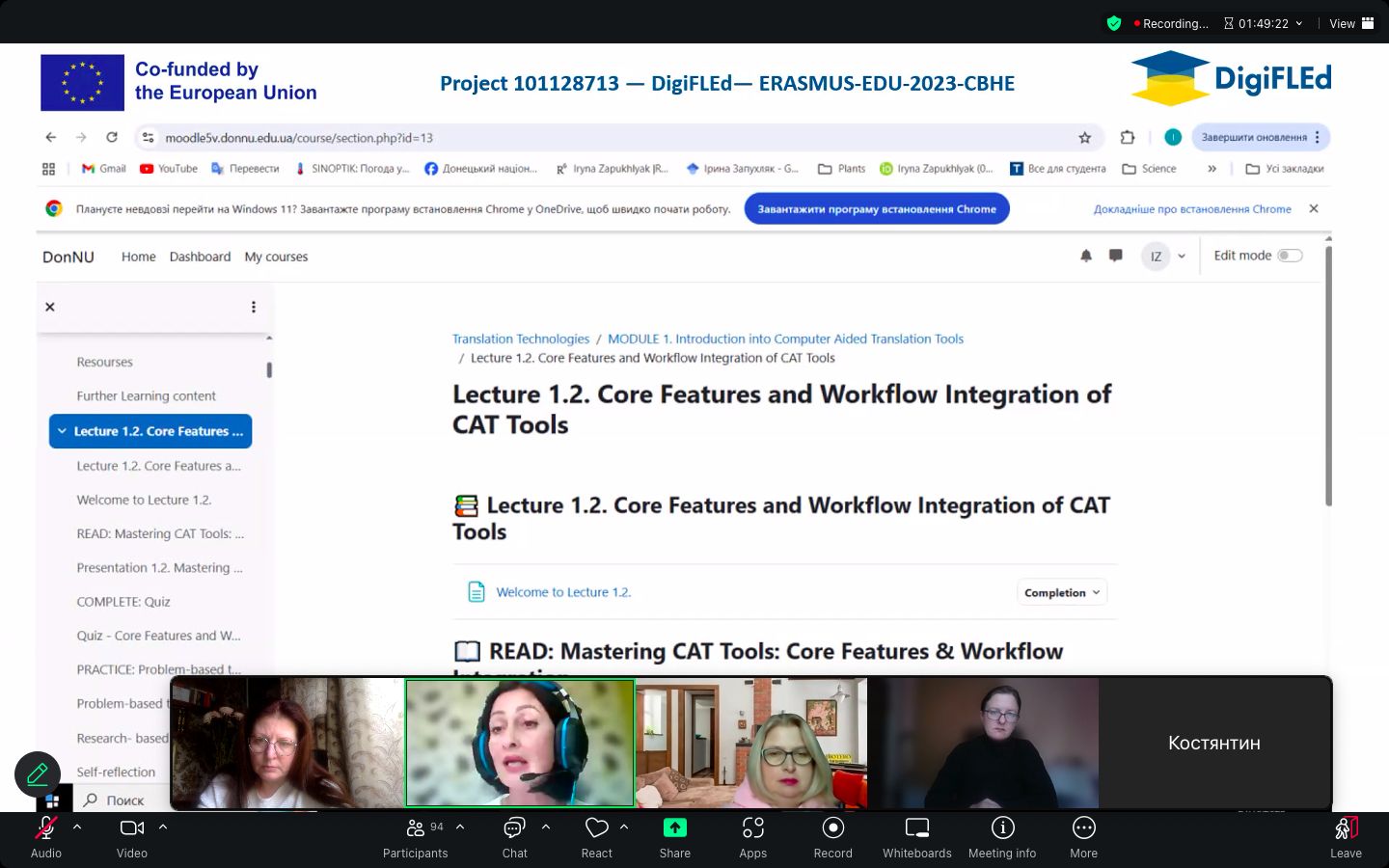Open the Moodle notifications bell
This screenshot has width=1389, height=868.
point(1086,257)
